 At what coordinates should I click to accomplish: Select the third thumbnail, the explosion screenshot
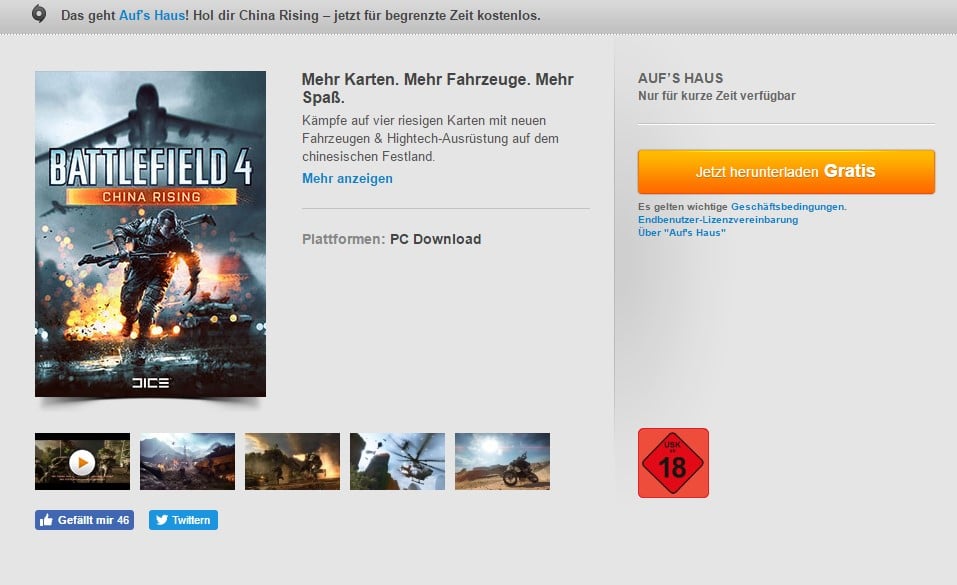click(292, 461)
